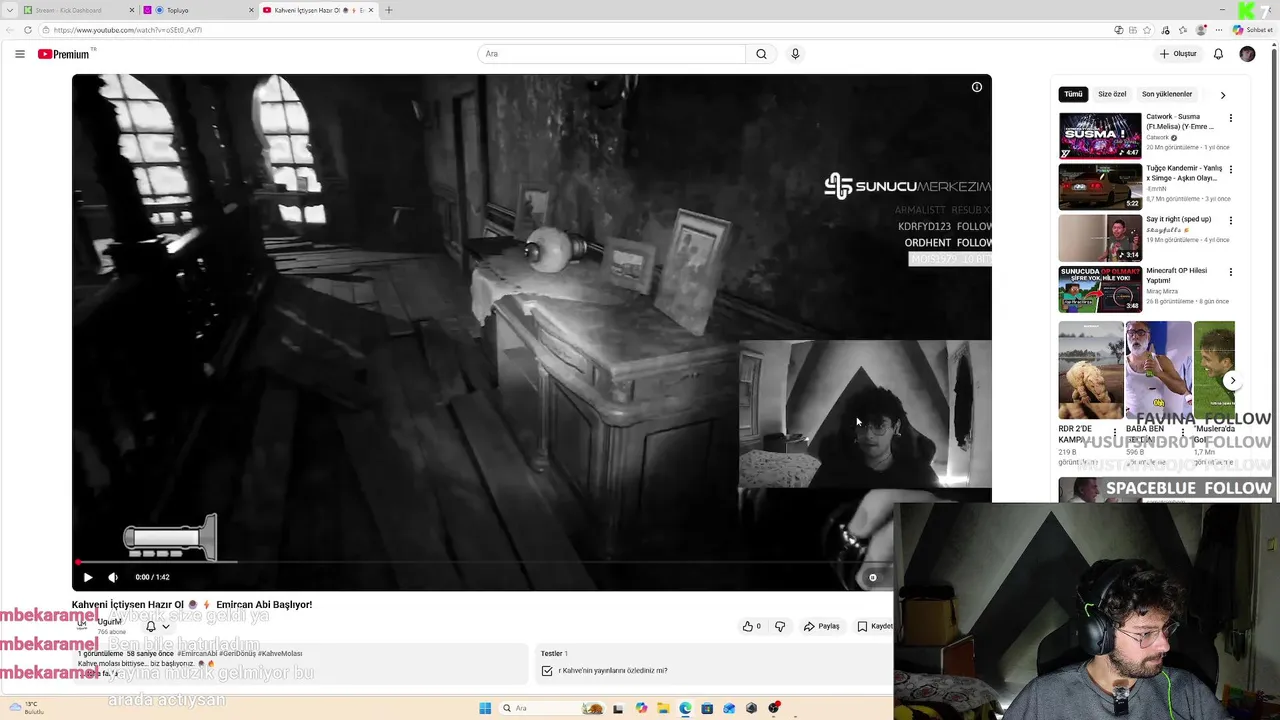Click the YouTube search field Ara
This screenshot has height=720, width=1280.
pos(612,54)
